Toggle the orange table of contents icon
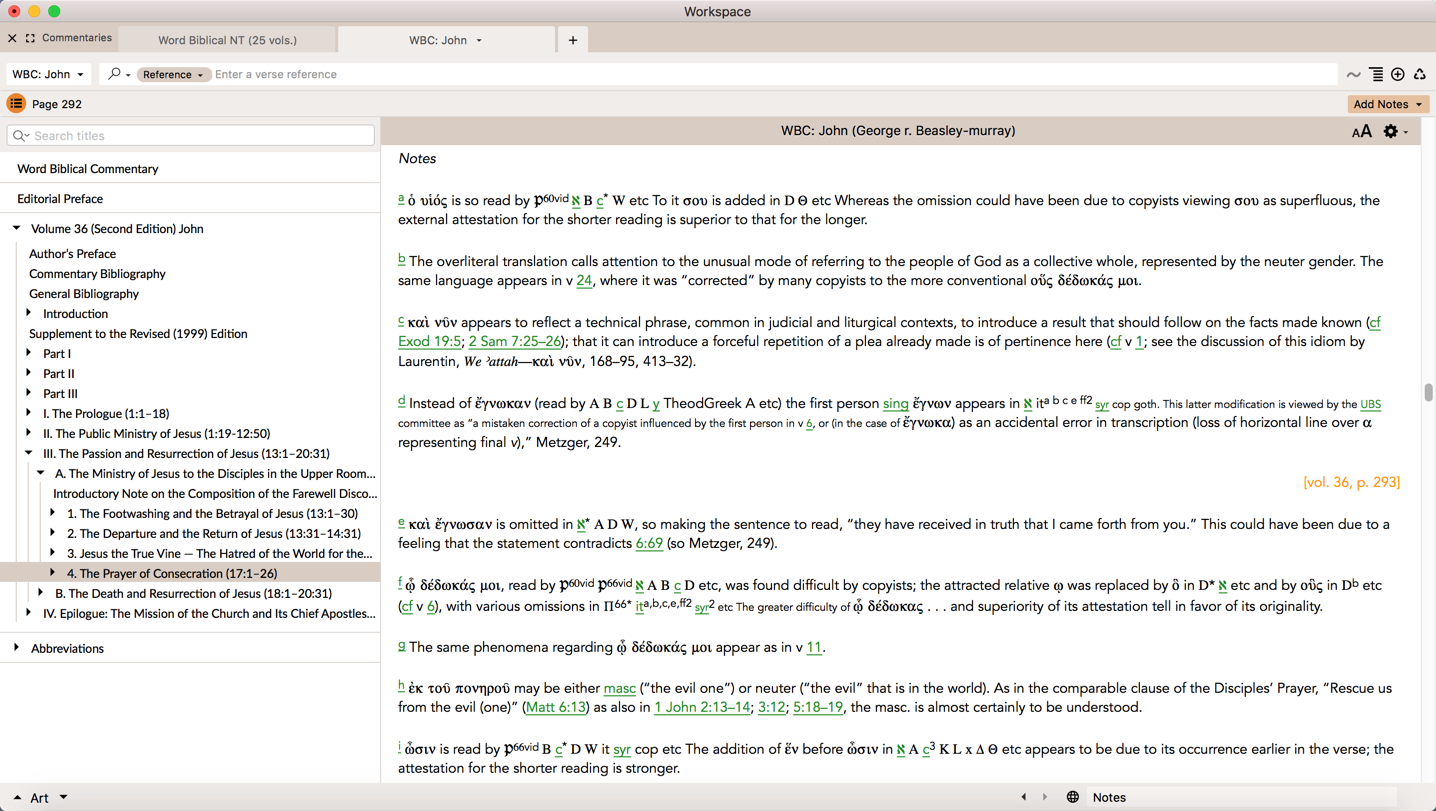Image resolution: width=1436 pixels, height=811 pixels. pos(16,103)
